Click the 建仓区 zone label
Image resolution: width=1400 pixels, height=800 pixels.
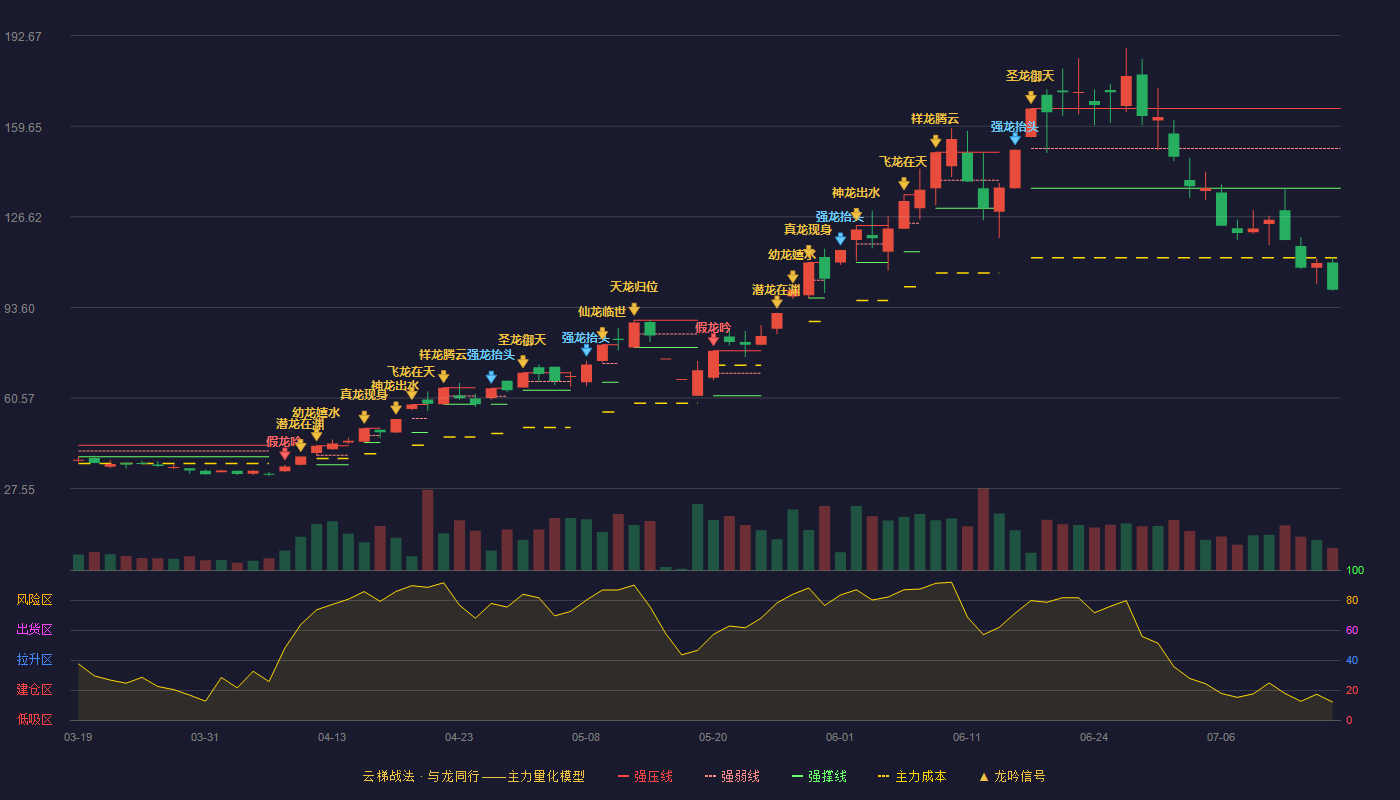click(x=34, y=690)
